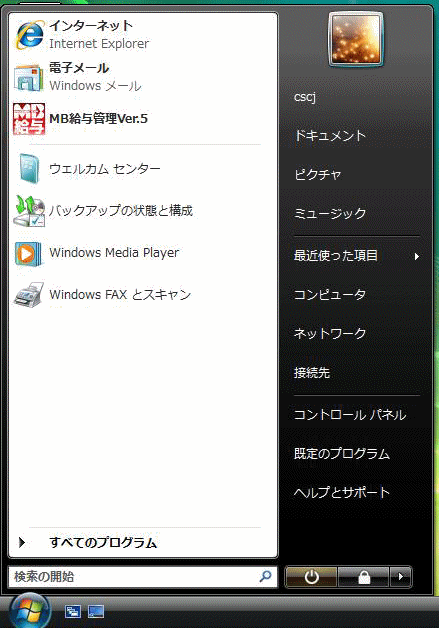Click the Windows Start orb
The image size is (439, 628).
(30, 611)
